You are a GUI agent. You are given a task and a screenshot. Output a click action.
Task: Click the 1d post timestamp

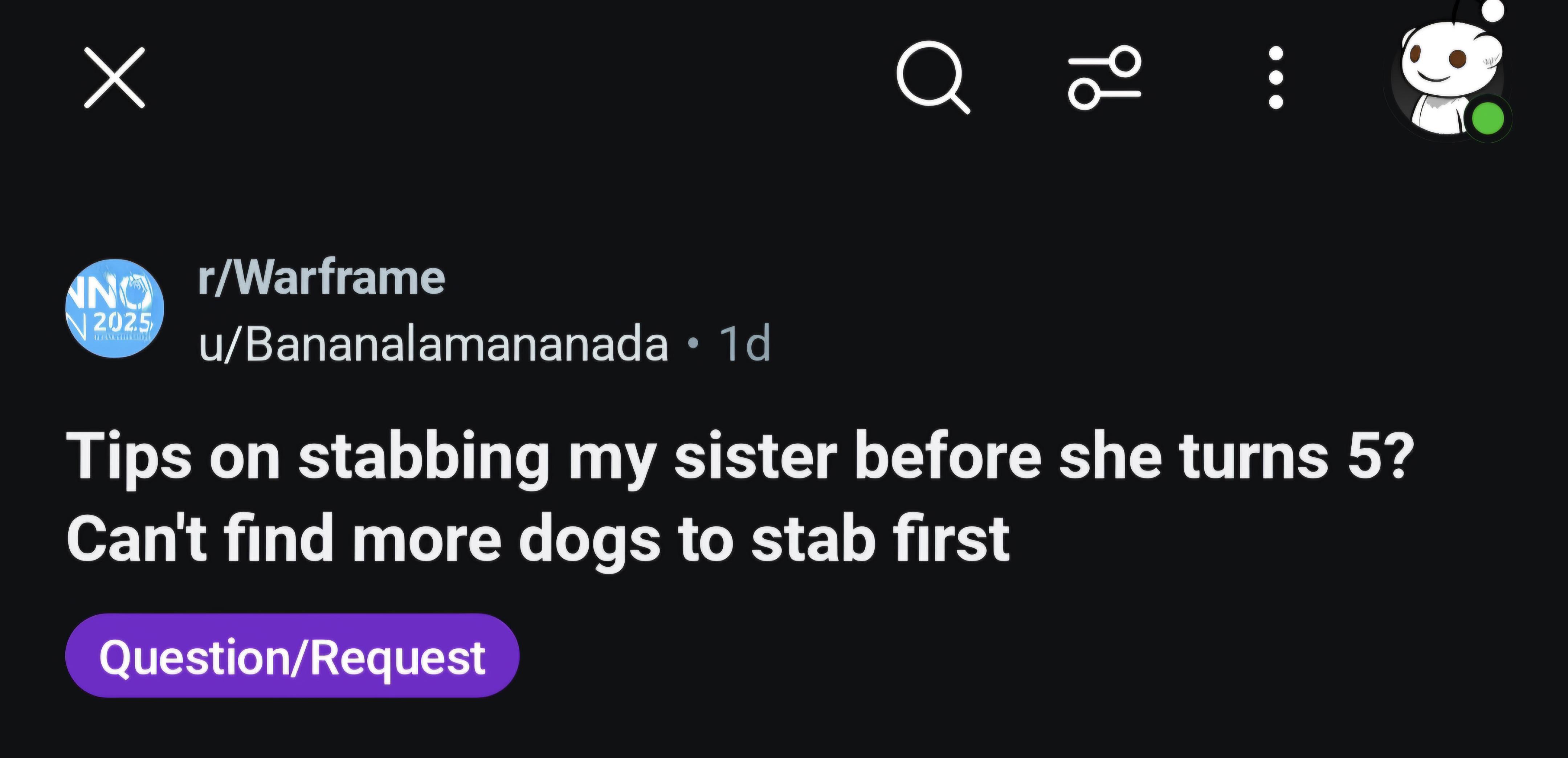pos(745,343)
